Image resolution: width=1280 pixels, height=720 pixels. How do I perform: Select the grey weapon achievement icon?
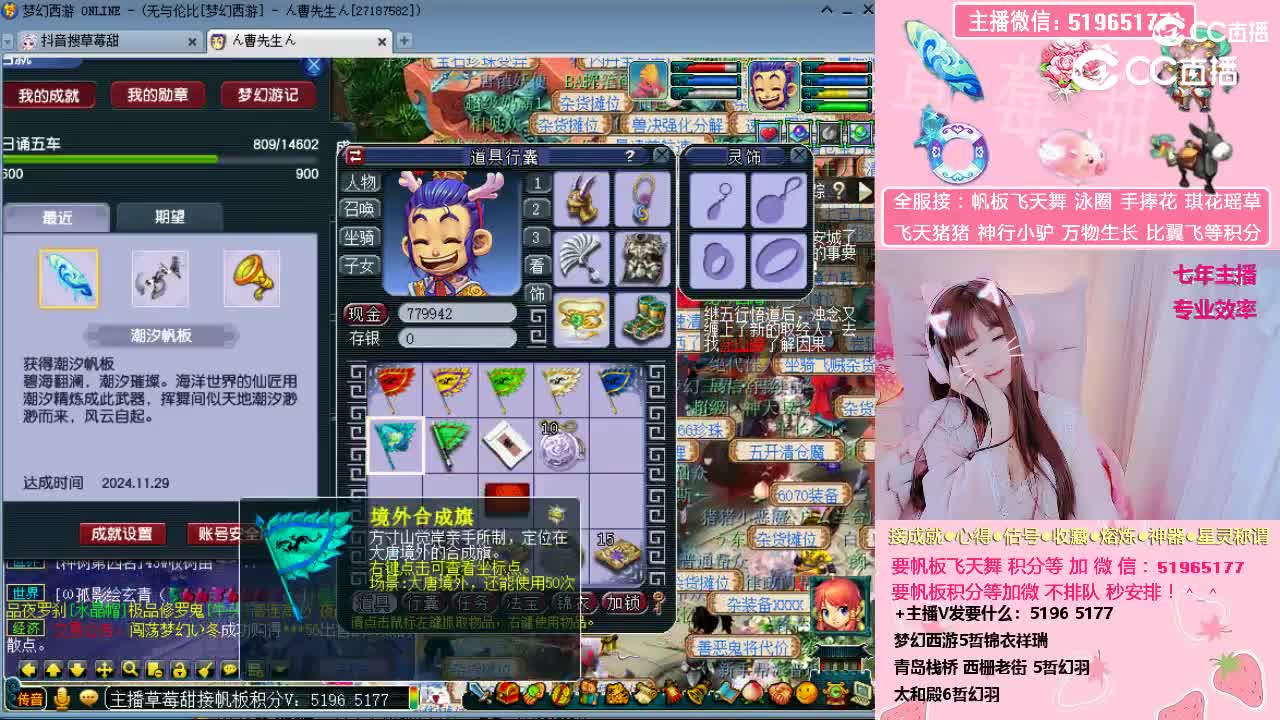[x=160, y=278]
